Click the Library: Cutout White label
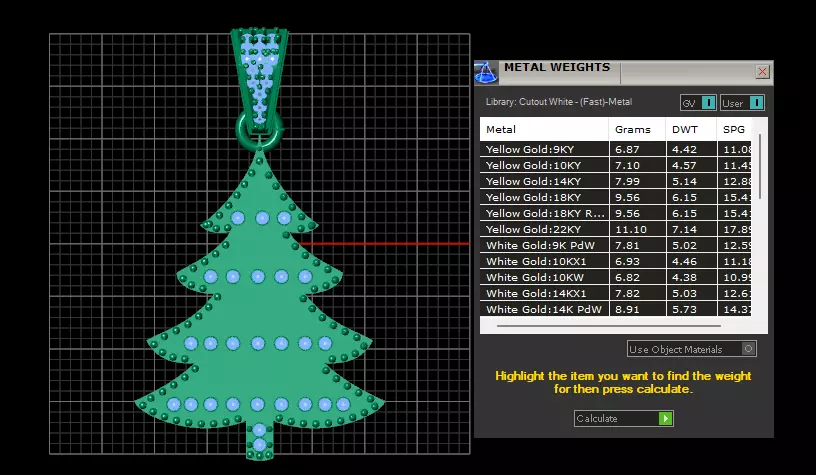This screenshot has width=816, height=475. [x=559, y=102]
